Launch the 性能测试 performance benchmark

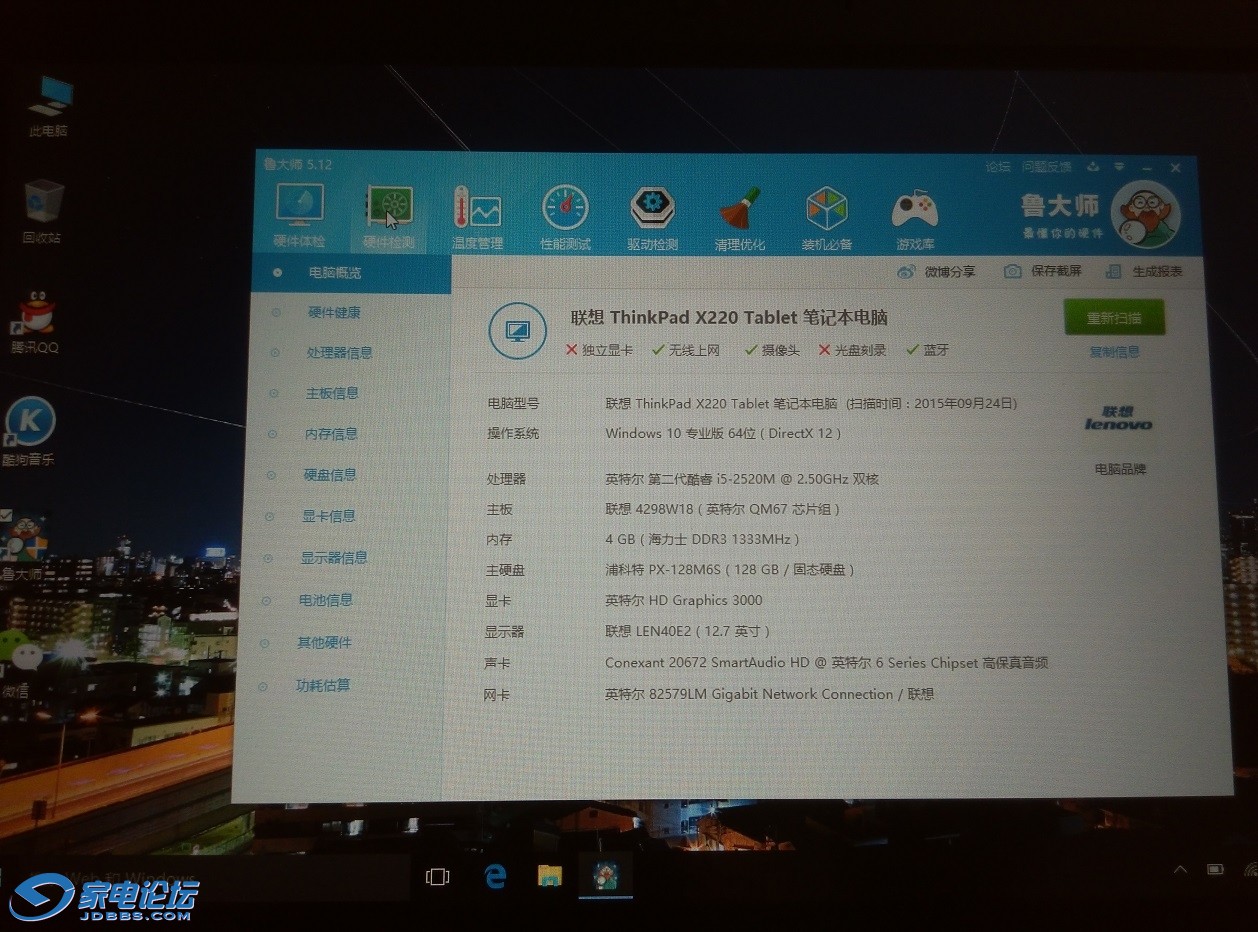click(565, 217)
